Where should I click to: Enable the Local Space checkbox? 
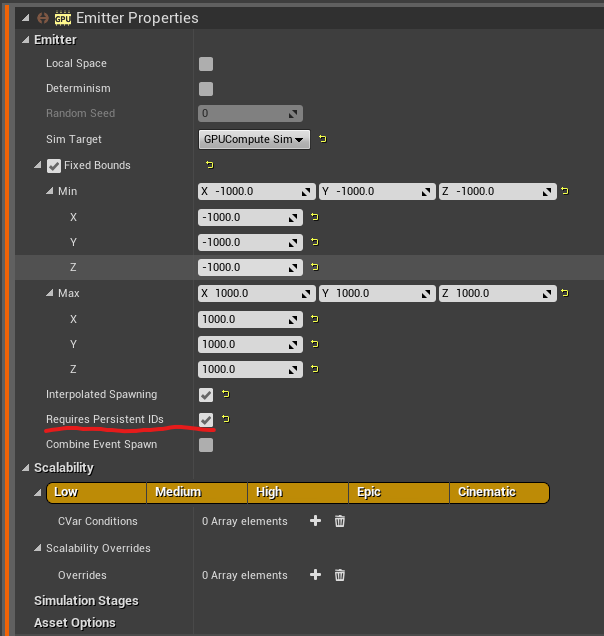click(x=206, y=64)
